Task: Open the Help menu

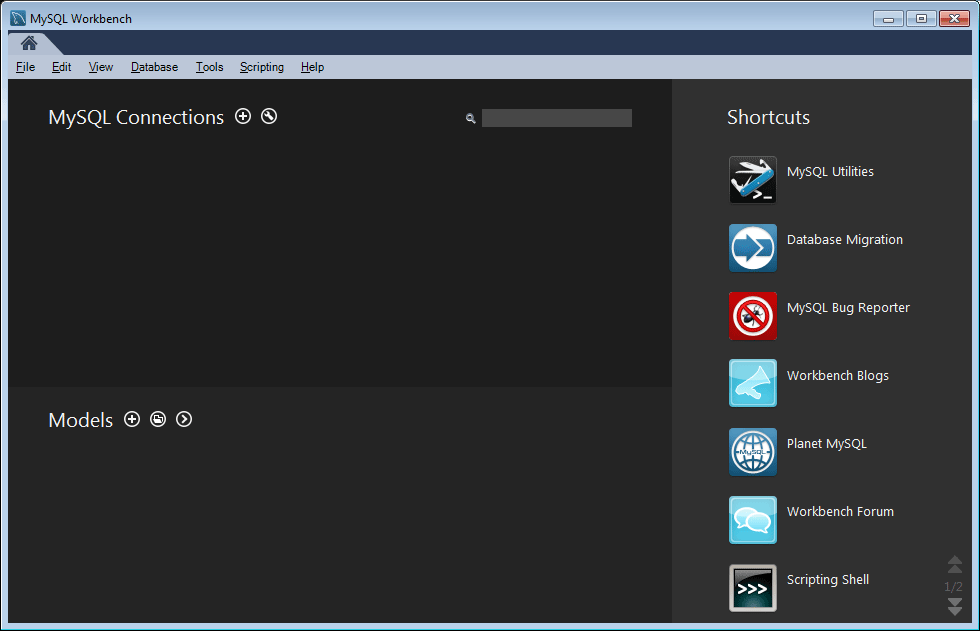Action: point(312,67)
